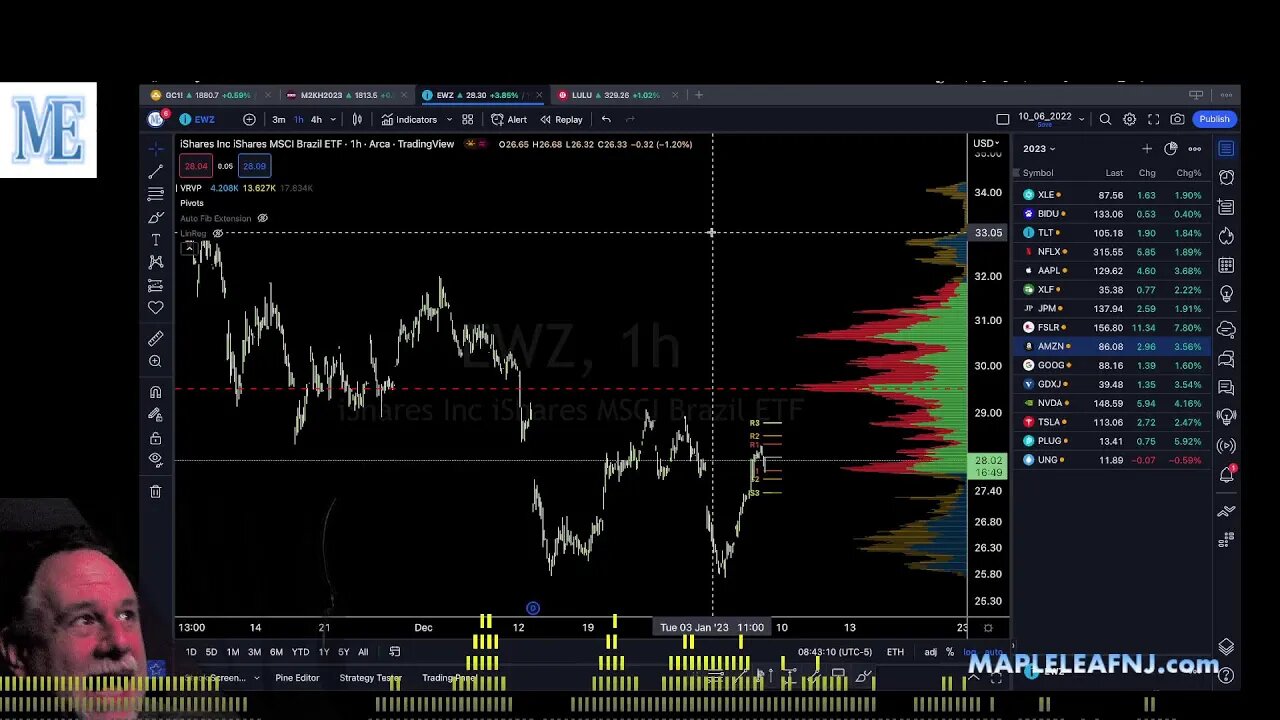The width and height of the screenshot is (1280, 720).
Task: Open the Fibonacci tools group
Action: (x=156, y=194)
